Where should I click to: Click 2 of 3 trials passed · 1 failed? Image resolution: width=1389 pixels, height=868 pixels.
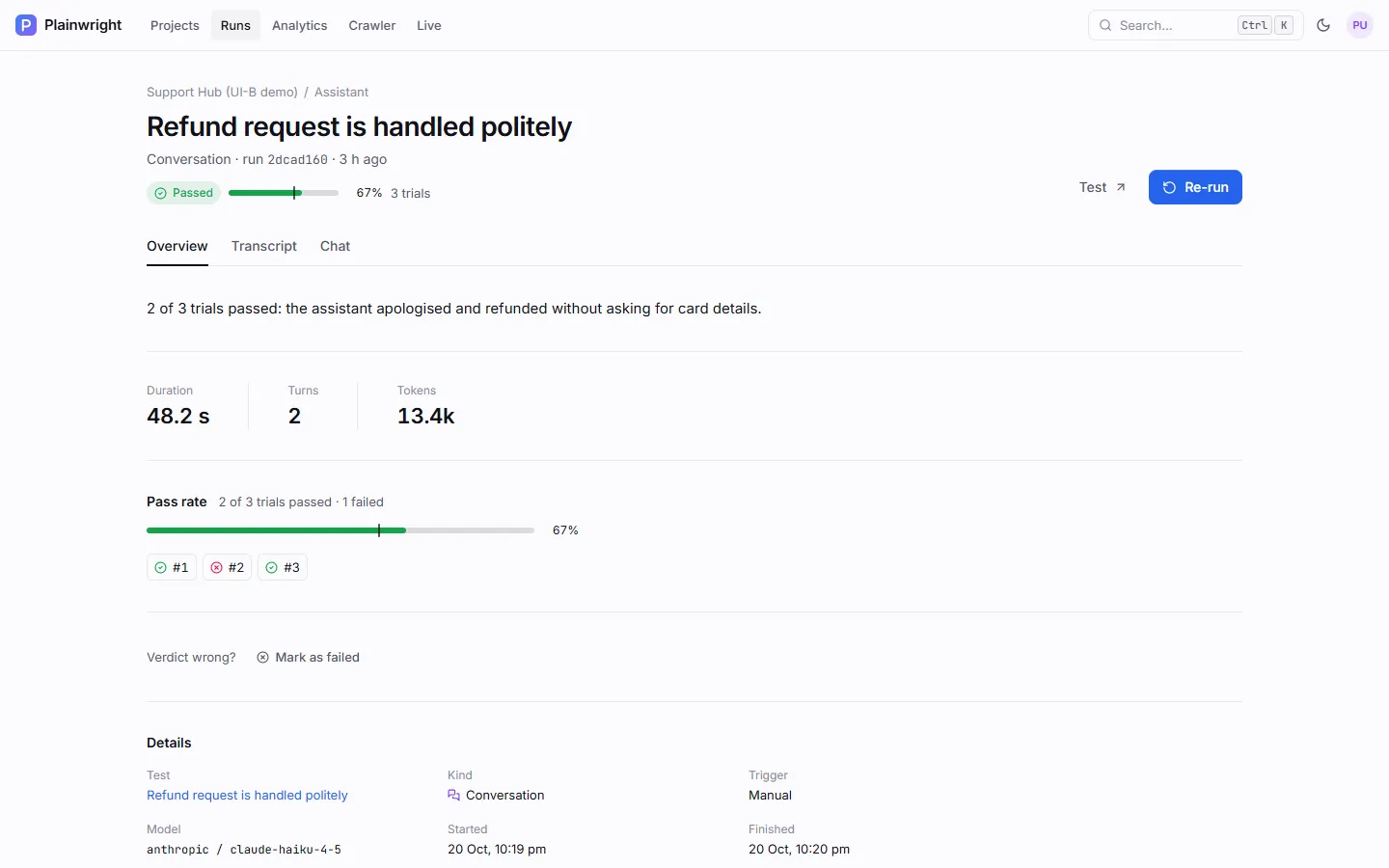[301, 502]
